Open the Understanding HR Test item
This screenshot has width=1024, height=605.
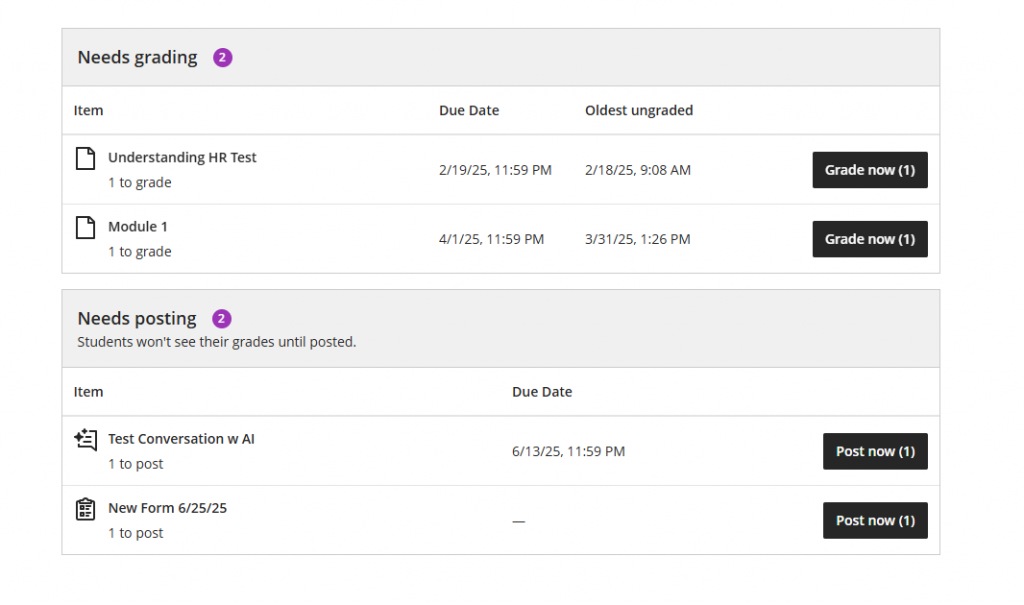point(182,157)
